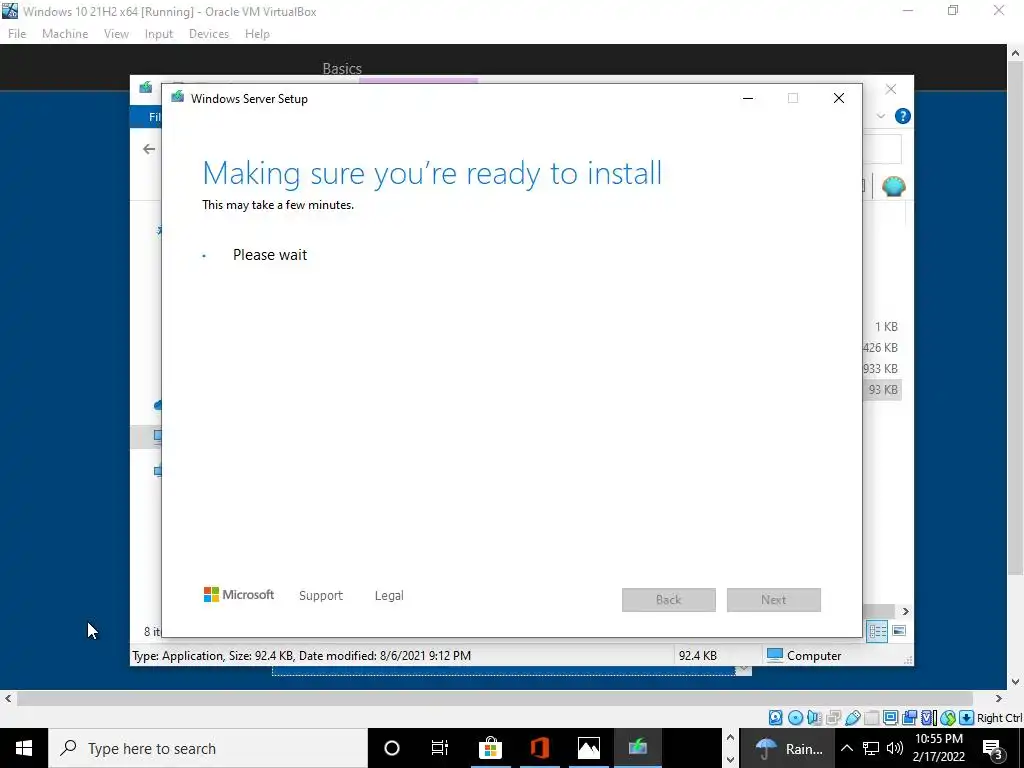Click the VirtualBox hard disk activity icon
Screen dimensions: 1024x768
[x=775, y=718]
